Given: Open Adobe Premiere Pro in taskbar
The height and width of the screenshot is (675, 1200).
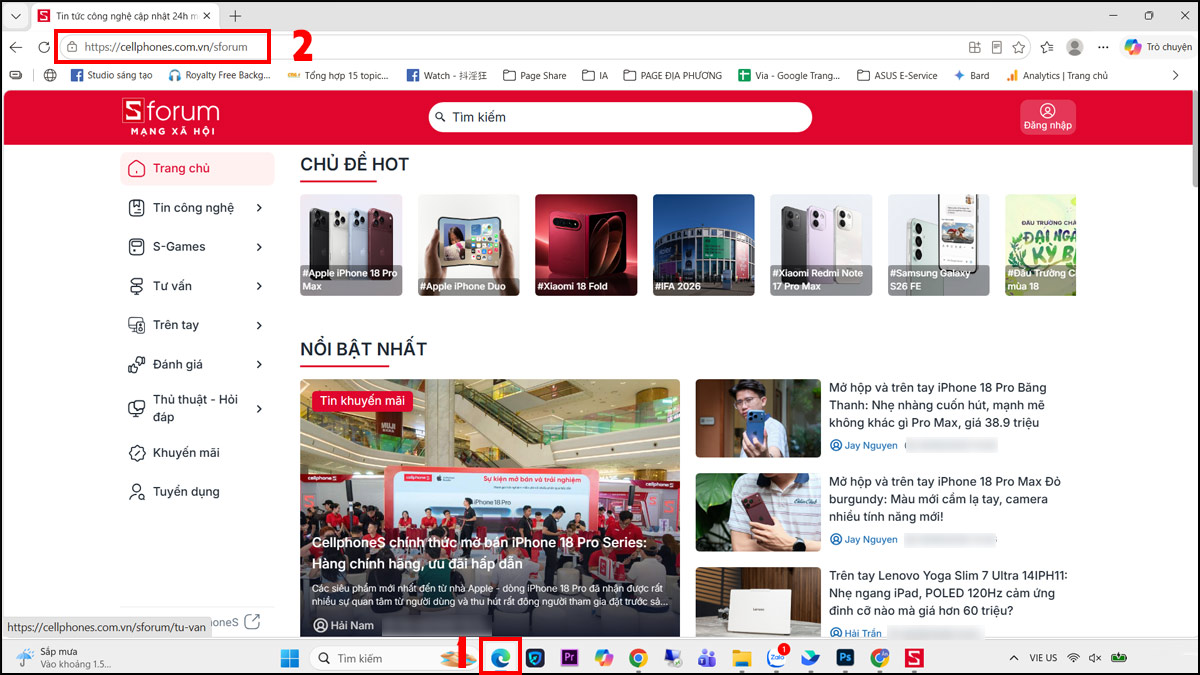Looking at the screenshot, I should (569, 658).
